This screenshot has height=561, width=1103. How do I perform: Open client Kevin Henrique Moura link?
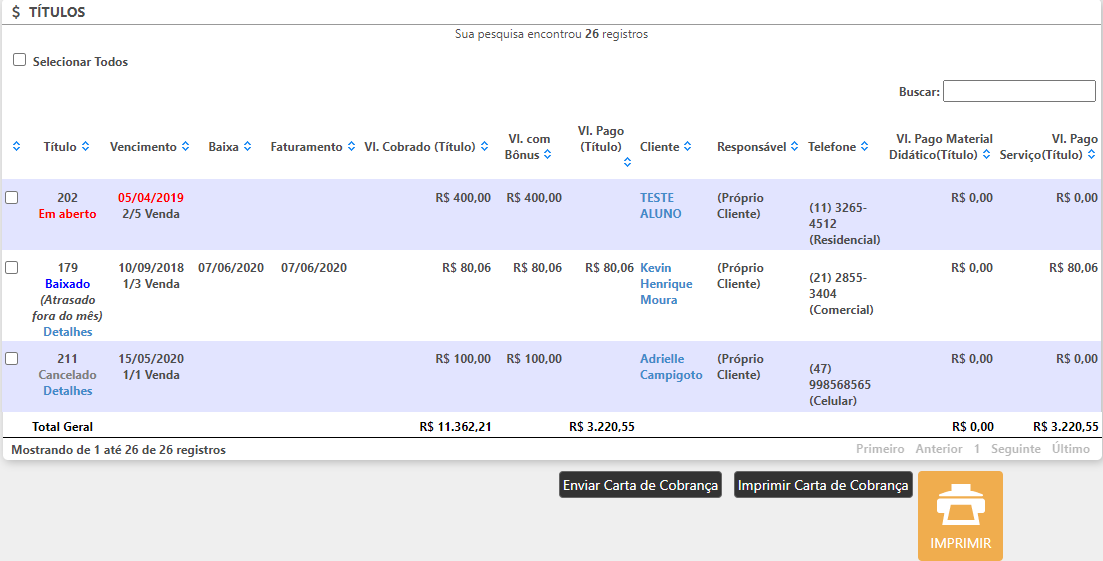click(666, 284)
